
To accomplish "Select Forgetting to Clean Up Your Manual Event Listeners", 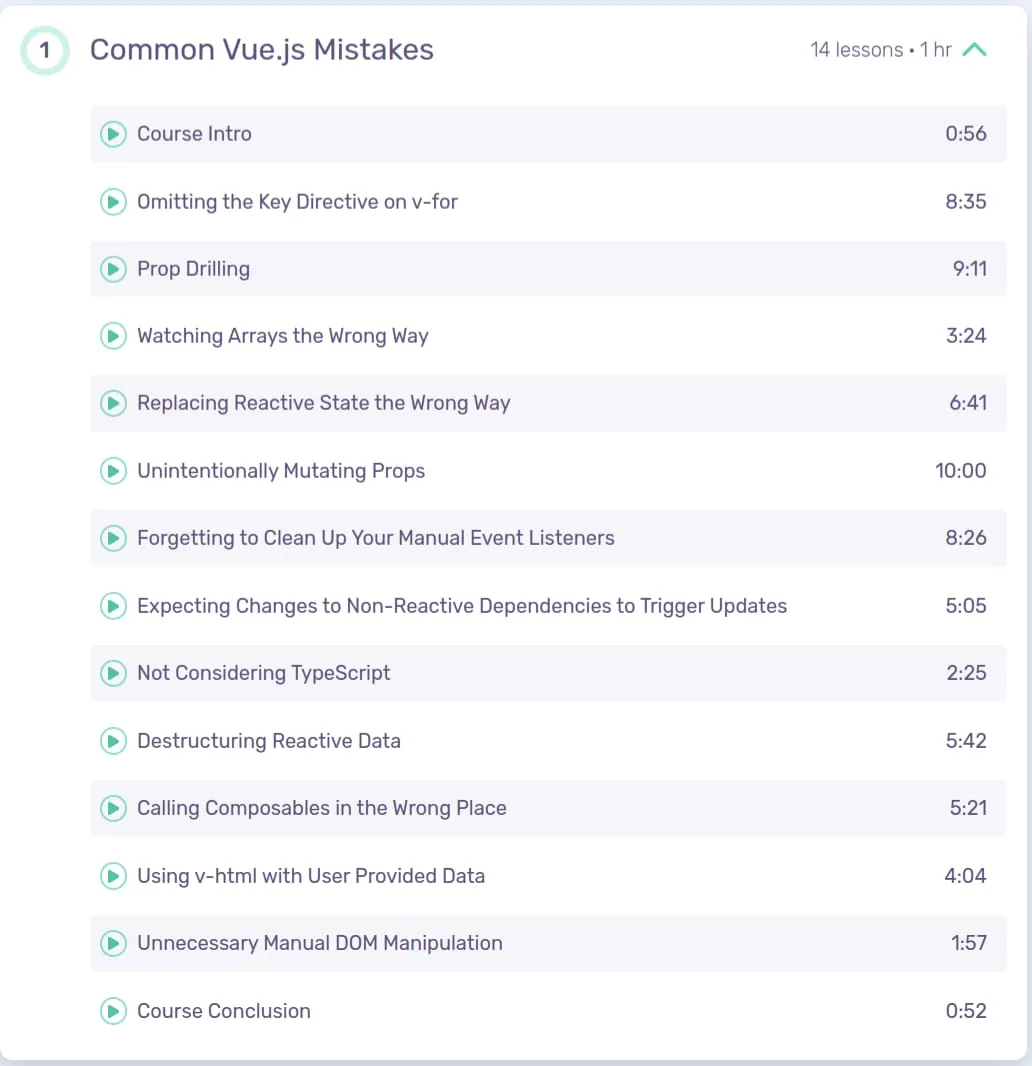I will tap(548, 538).
